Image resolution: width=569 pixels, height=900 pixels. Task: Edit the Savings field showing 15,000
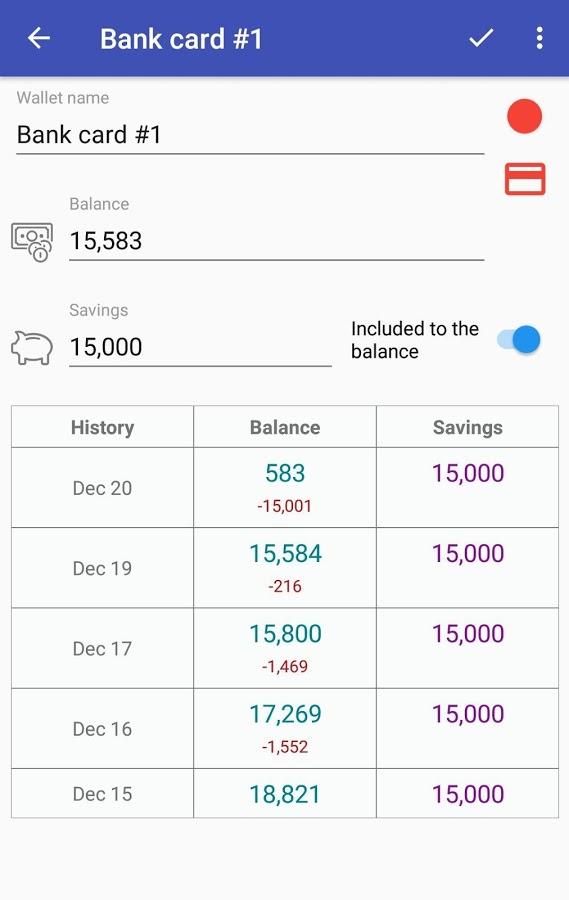(x=200, y=347)
